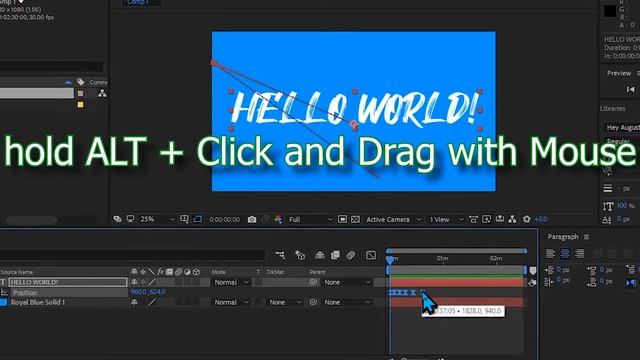Click the primary viewer monitor icon
640x360 pixels.
pyautogui.click(x=130, y=219)
